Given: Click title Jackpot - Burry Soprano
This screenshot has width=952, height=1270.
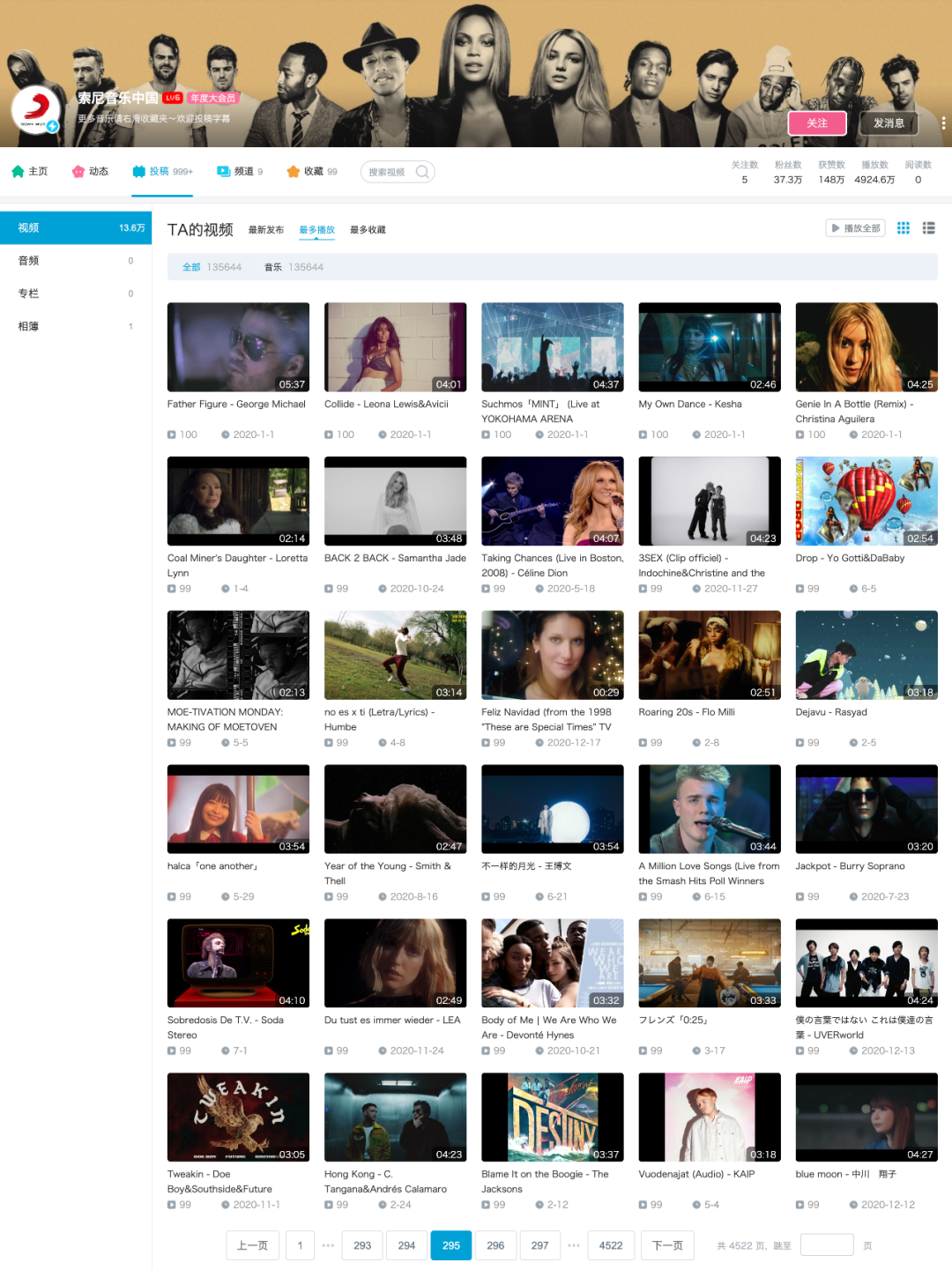Looking at the screenshot, I should tap(850, 866).
